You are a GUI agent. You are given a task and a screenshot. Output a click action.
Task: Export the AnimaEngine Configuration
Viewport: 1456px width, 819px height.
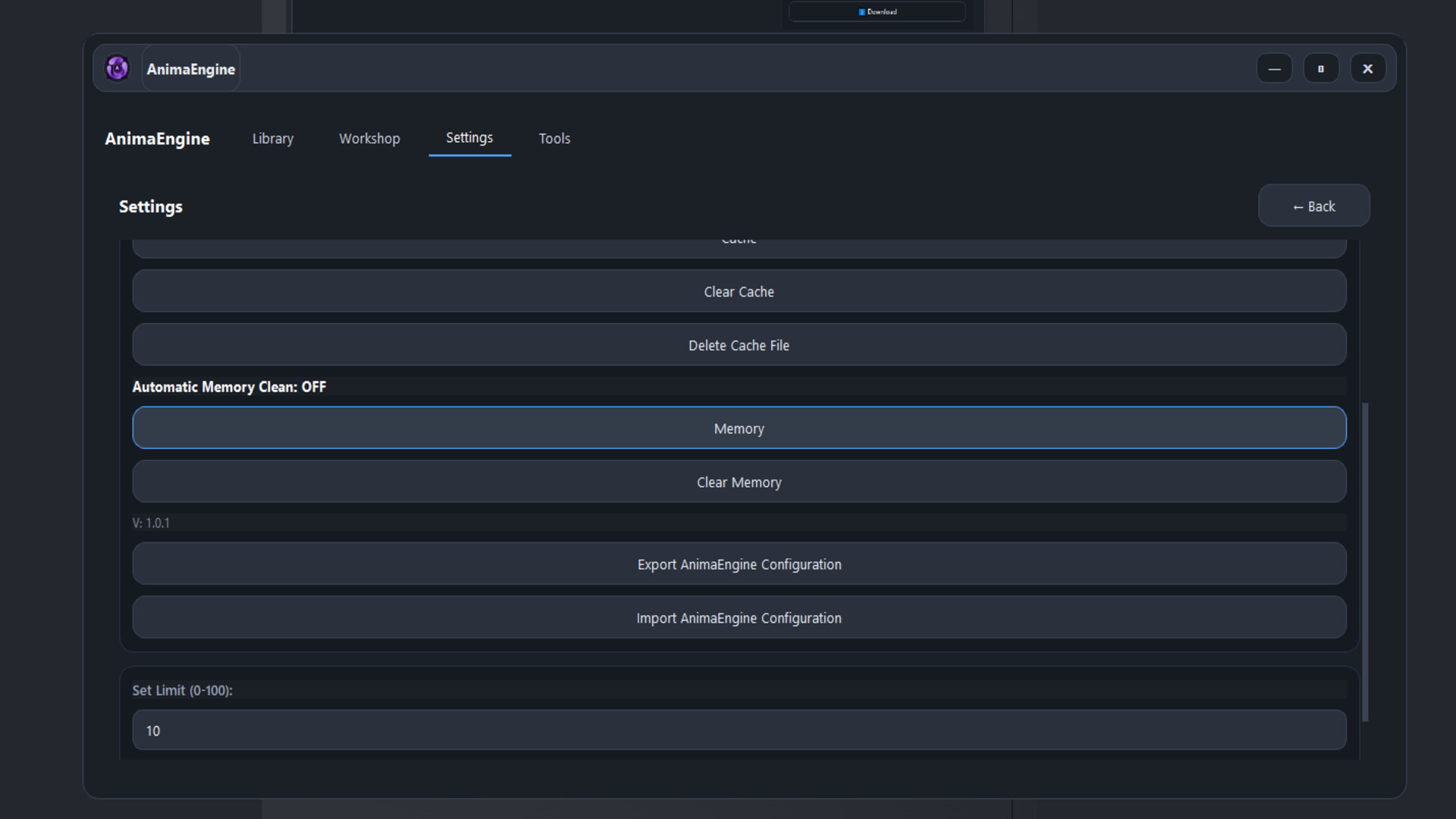[739, 564]
